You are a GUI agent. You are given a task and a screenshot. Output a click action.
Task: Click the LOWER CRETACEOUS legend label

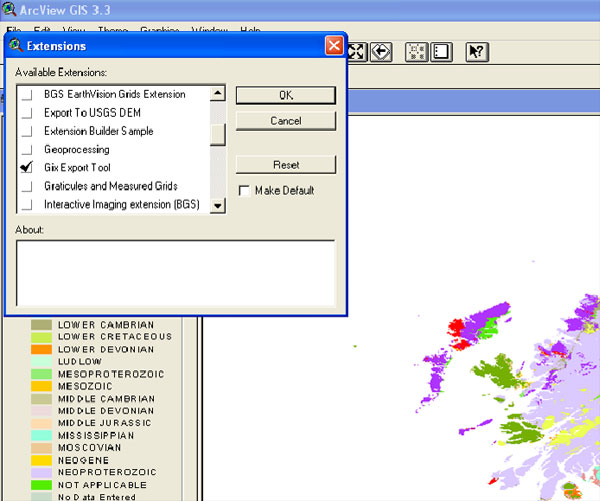pos(115,337)
